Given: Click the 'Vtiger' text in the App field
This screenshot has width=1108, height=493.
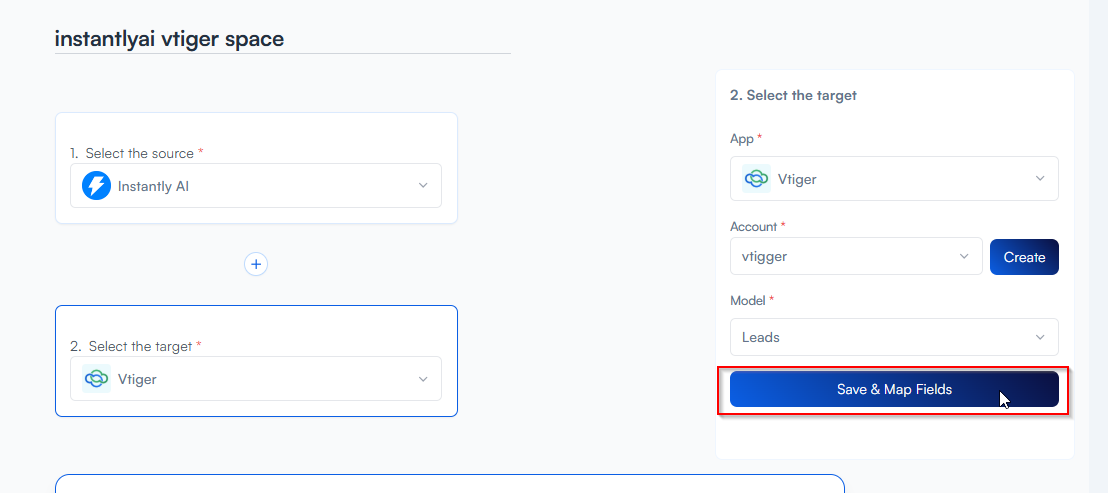Looking at the screenshot, I should click(797, 179).
